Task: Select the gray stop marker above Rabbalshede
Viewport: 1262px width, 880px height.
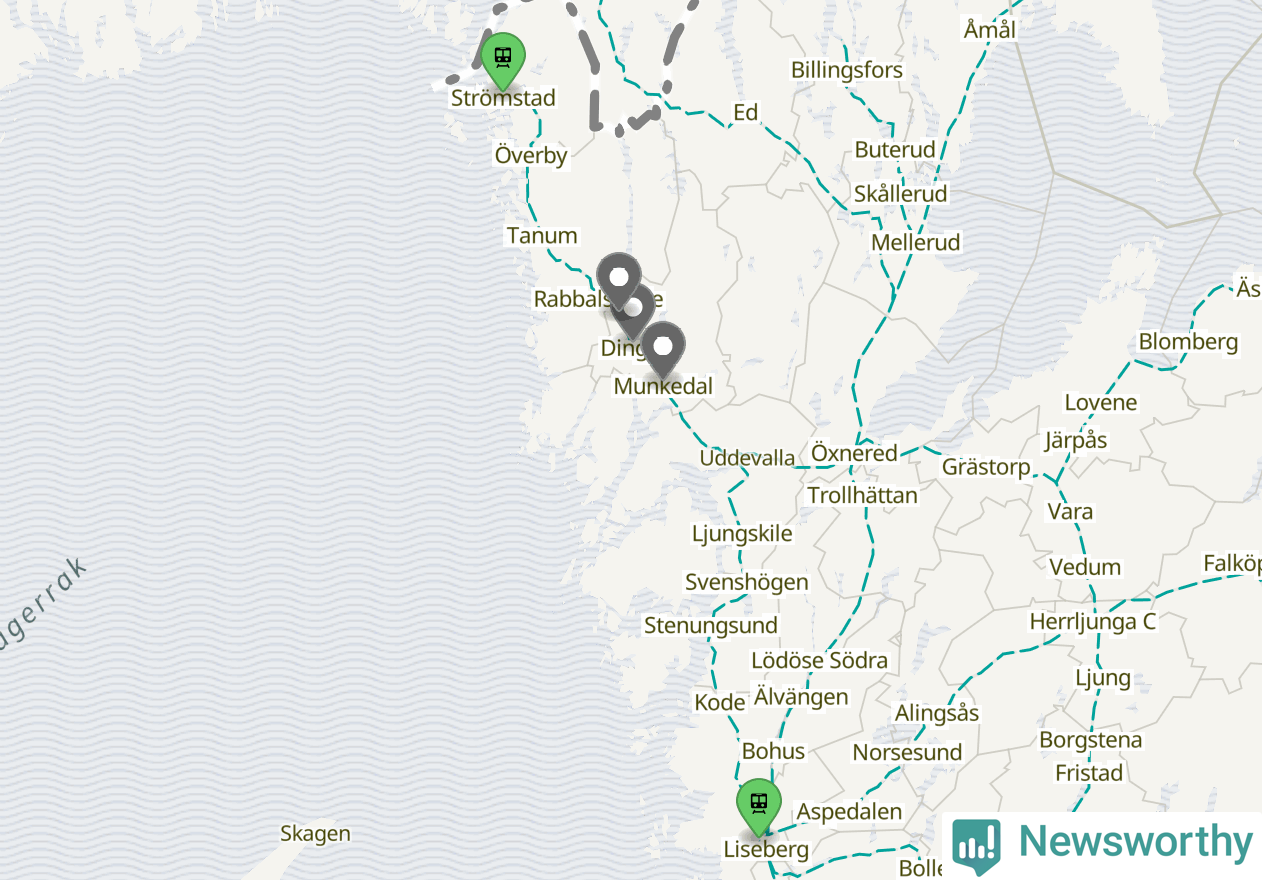Action: click(619, 279)
